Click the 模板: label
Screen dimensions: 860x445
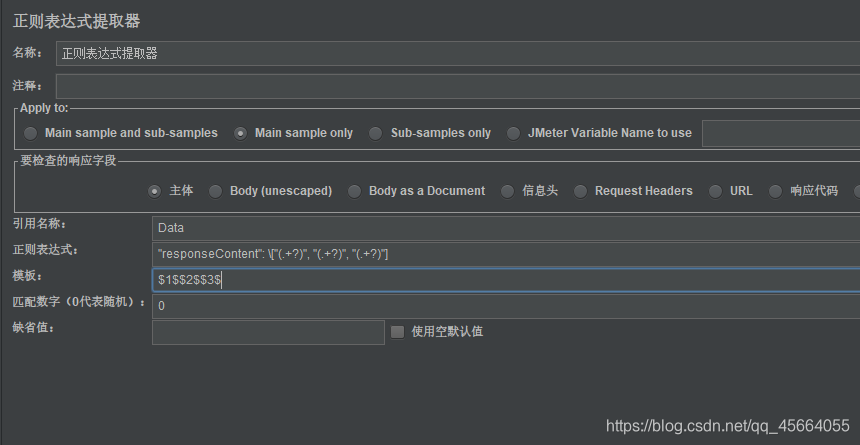(x=27, y=275)
